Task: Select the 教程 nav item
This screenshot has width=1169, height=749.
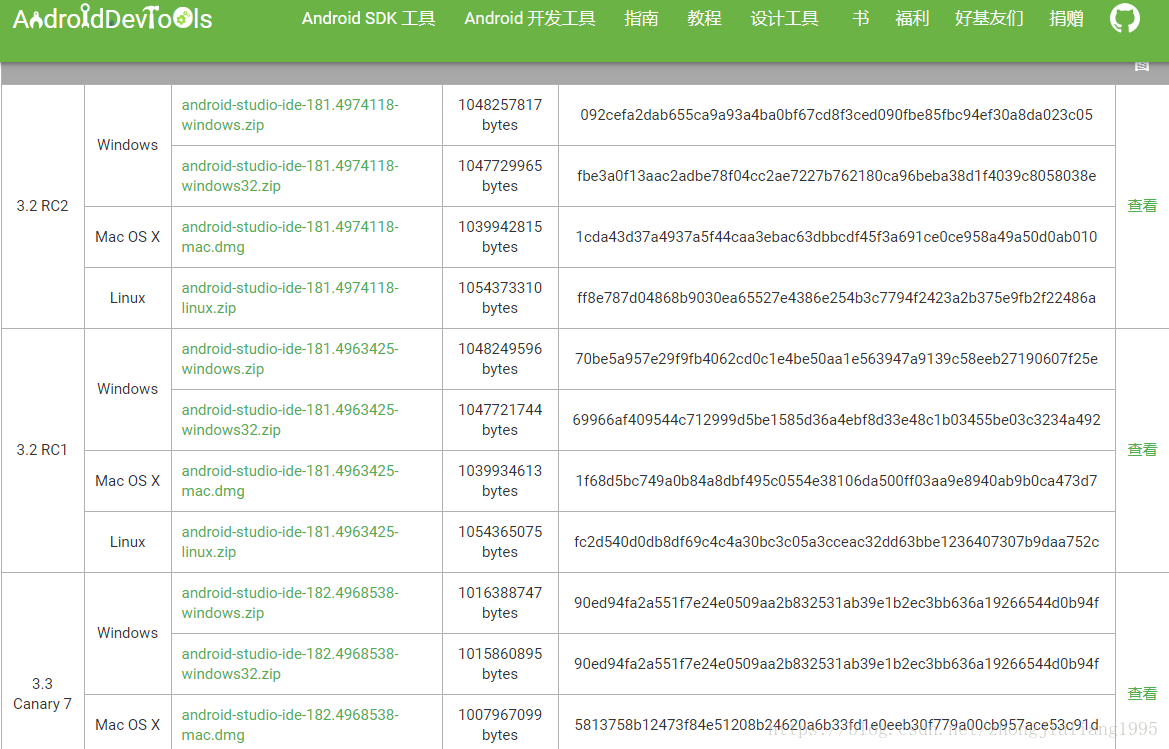Action: point(705,19)
